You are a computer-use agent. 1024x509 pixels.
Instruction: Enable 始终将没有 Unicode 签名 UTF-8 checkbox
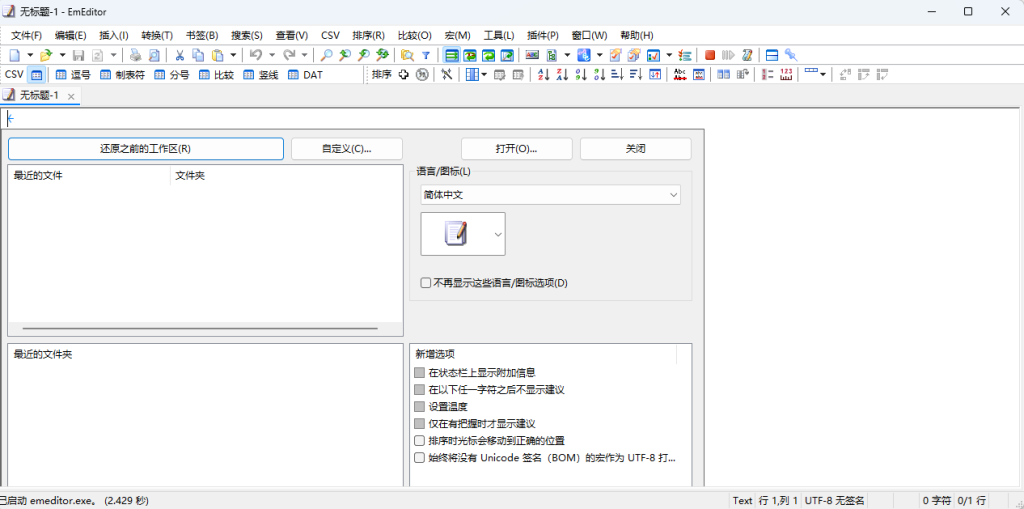click(419, 457)
